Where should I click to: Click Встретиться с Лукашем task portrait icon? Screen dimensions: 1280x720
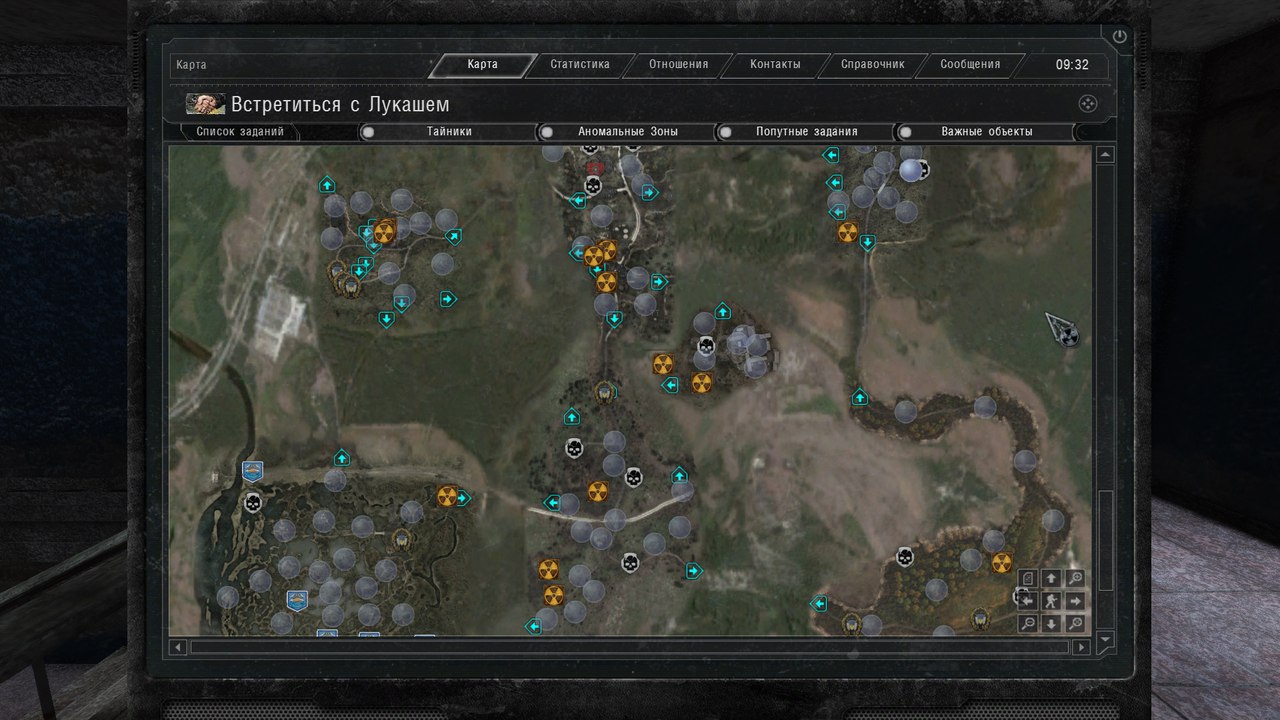coord(205,104)
